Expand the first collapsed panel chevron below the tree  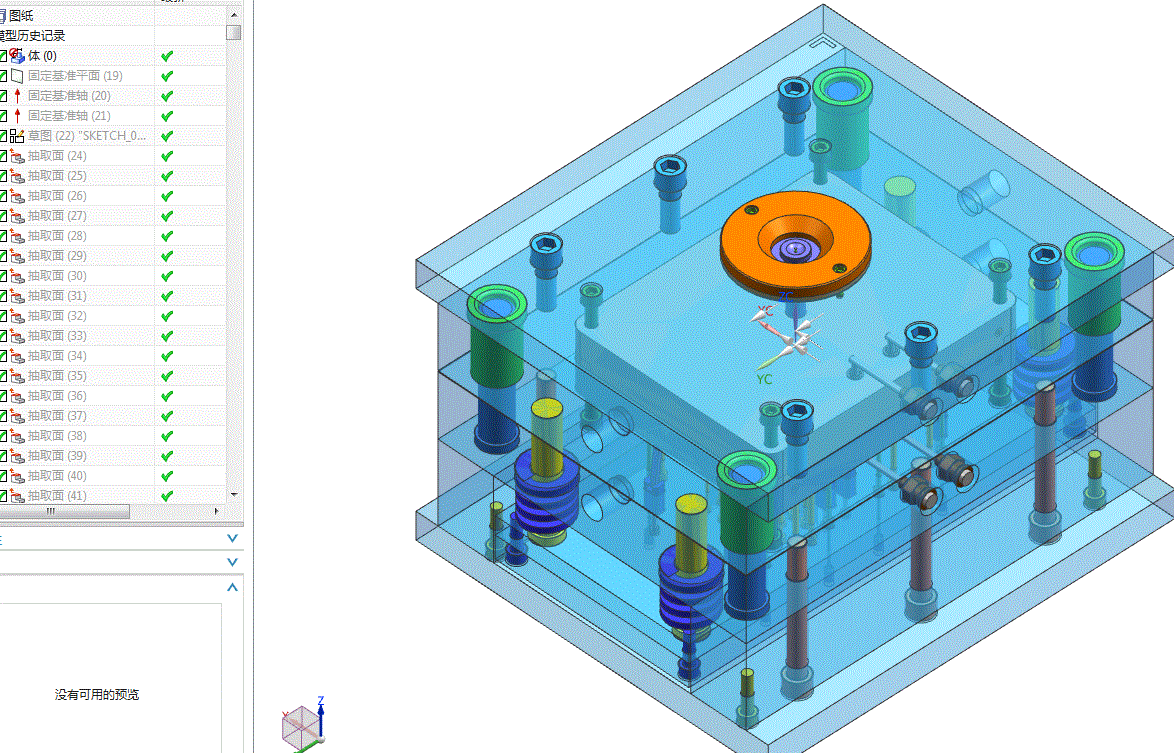pyautogui.click(x=232, y=538)
